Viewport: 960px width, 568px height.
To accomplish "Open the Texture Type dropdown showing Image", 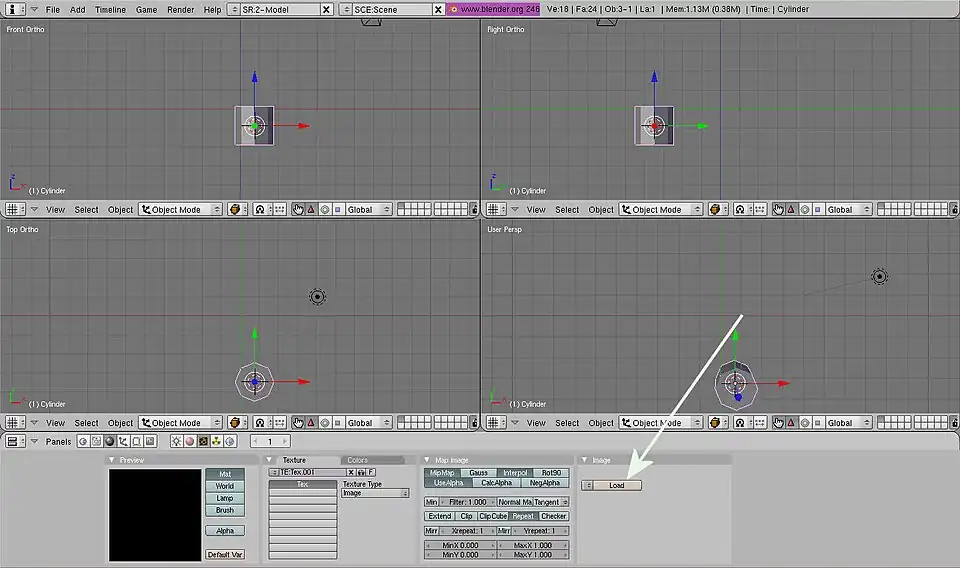I will coord(375,493).
